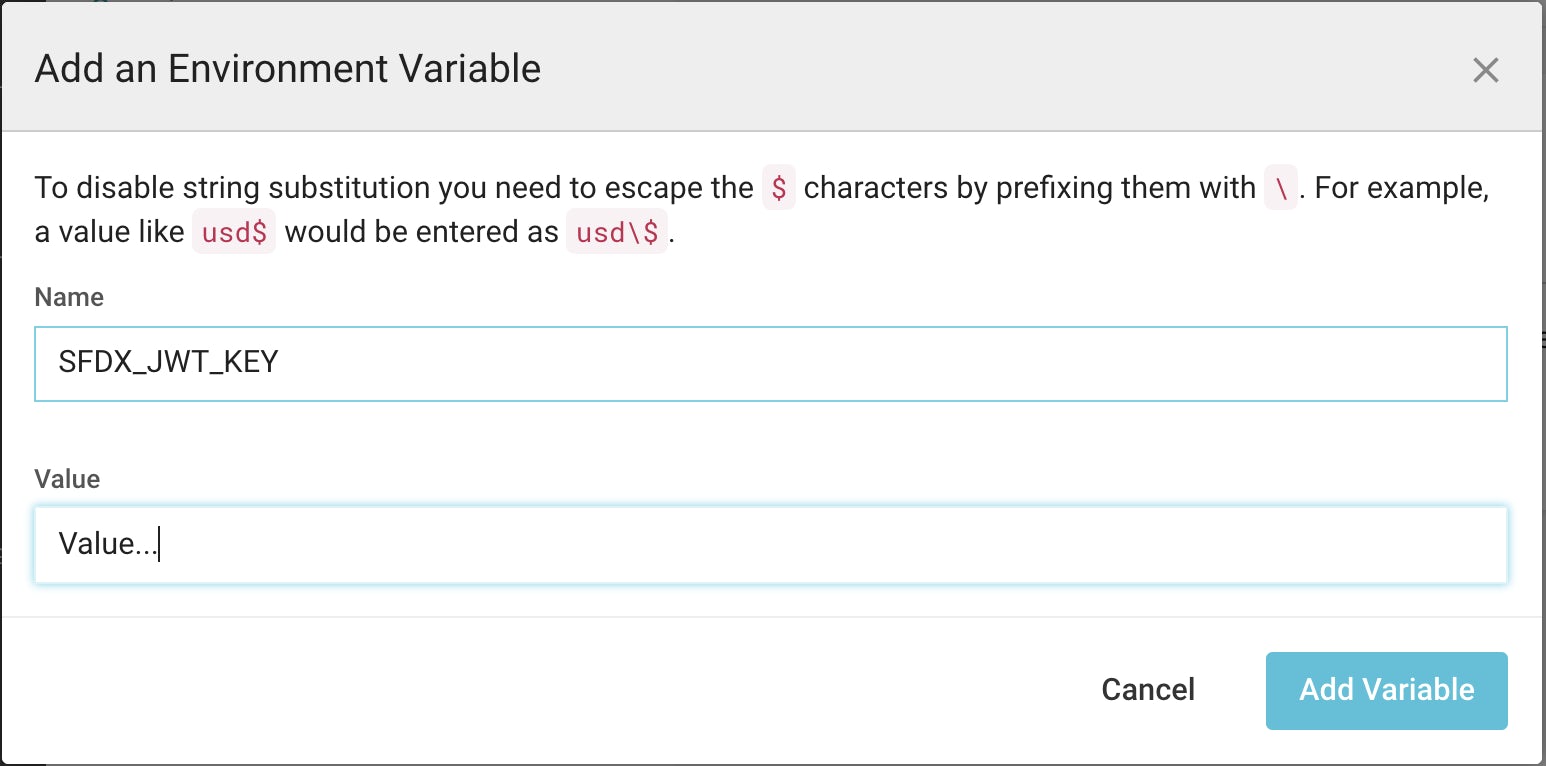
Task: Close the Add an Environment Variable dialog
Action: pos(1486,70)
